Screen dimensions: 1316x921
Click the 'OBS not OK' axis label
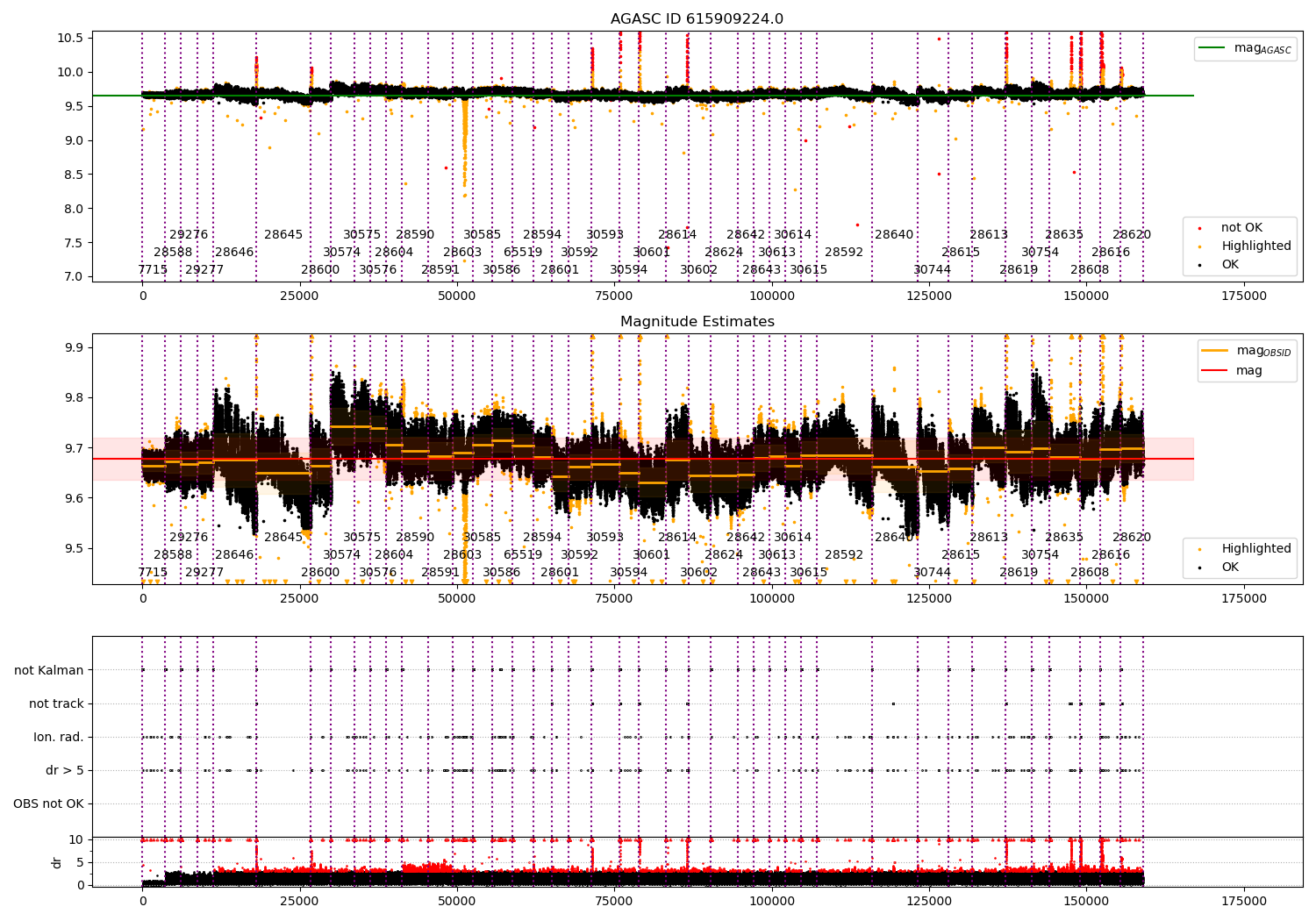click(49, 803)
